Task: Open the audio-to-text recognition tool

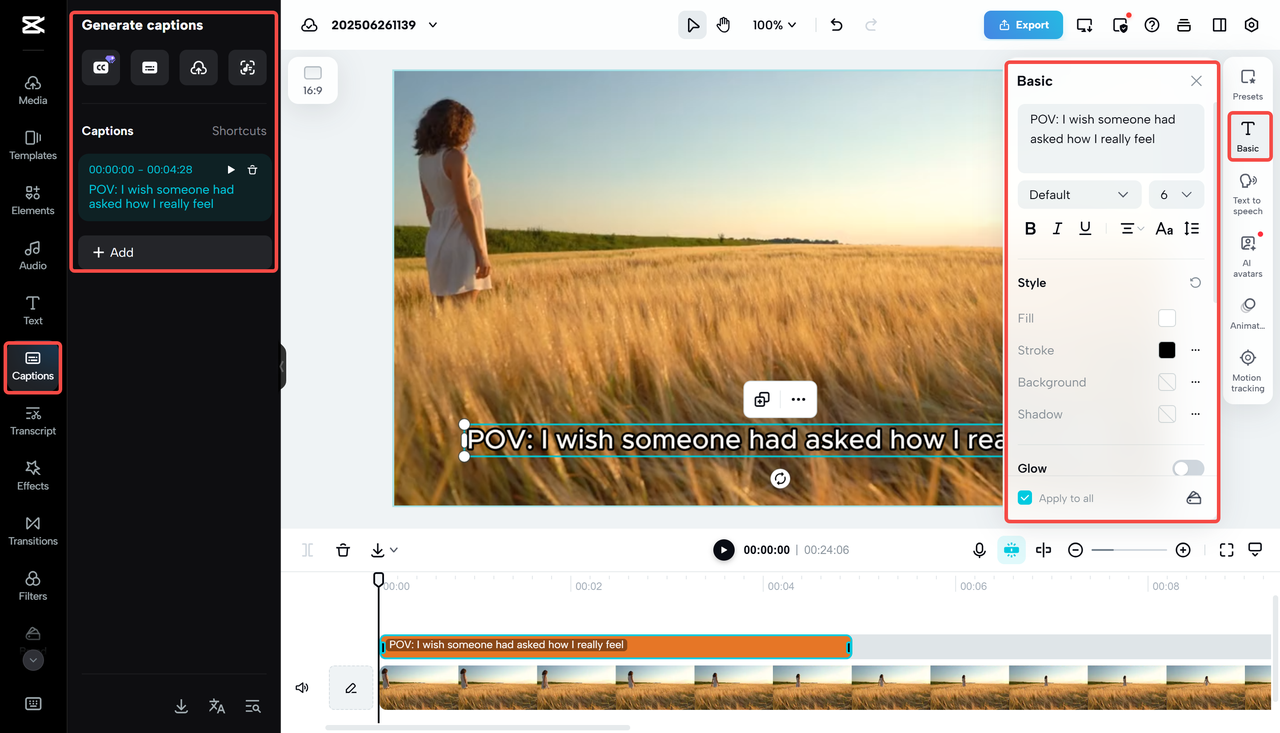Action: tap(247, 67)
